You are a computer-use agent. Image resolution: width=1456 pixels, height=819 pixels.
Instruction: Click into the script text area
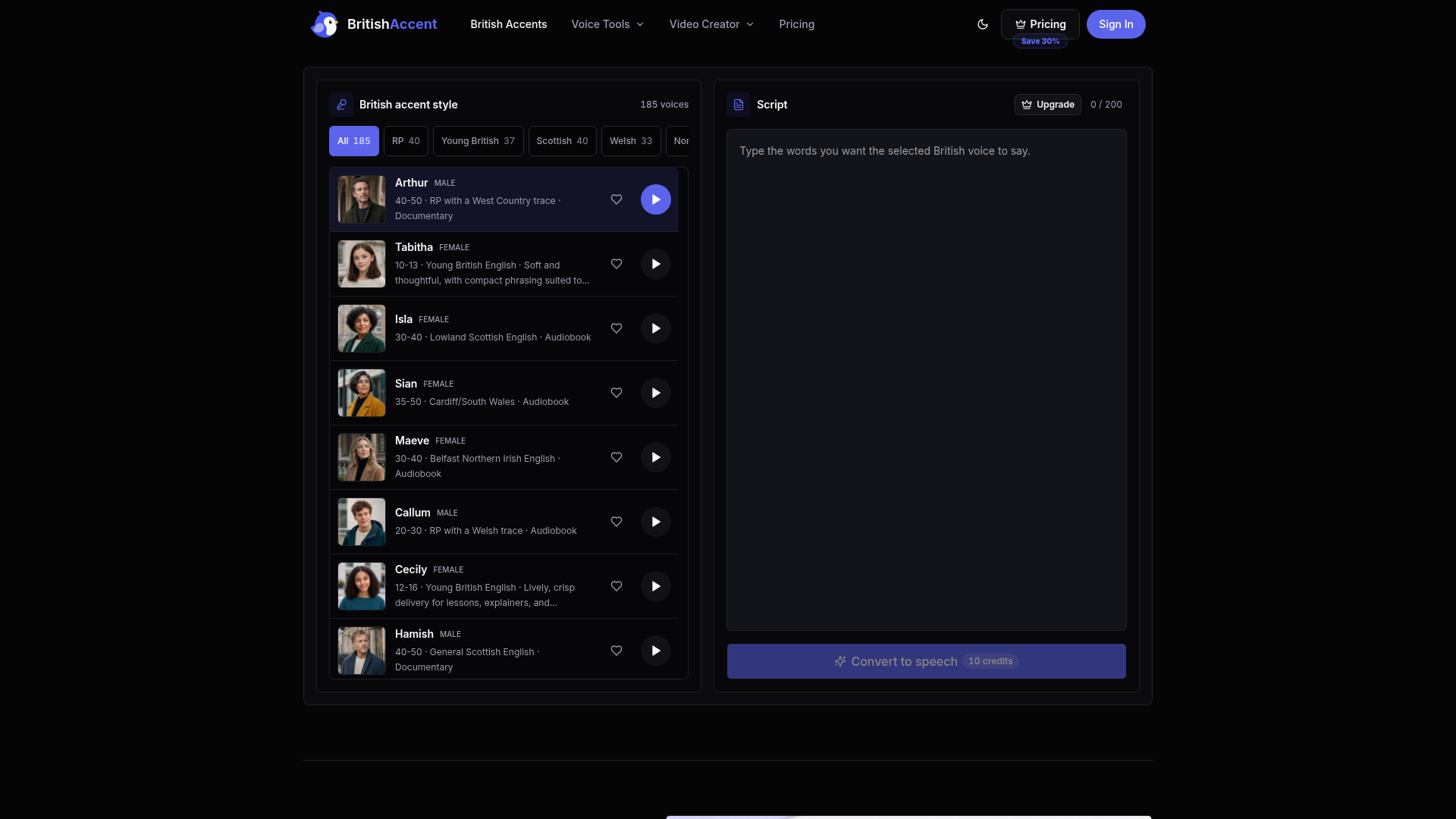tap(927, 380)
